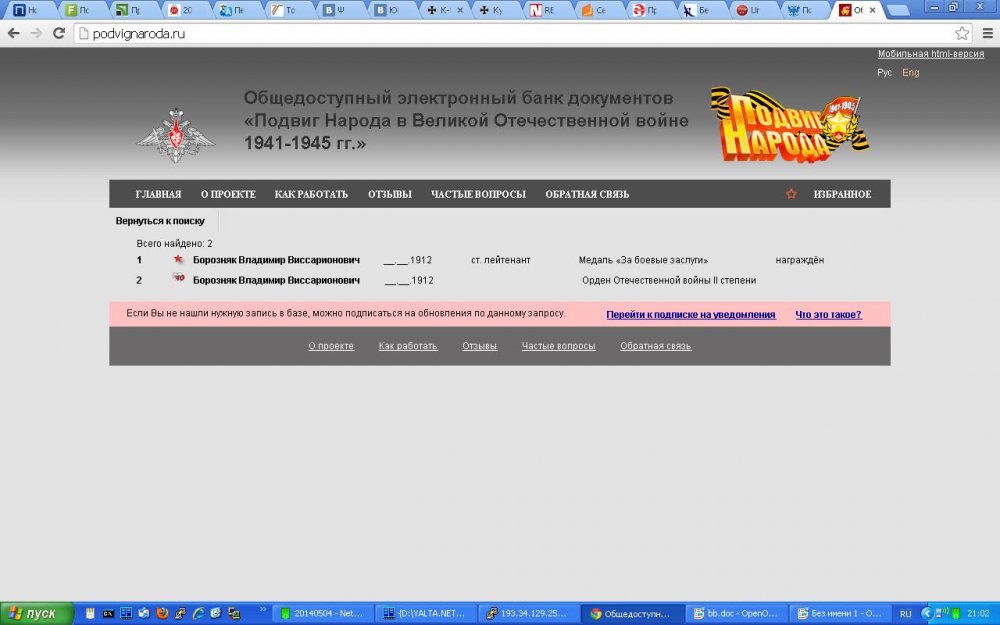Open a new browser tab
The height and width of the screenshot is (625, 1000).
898,10
